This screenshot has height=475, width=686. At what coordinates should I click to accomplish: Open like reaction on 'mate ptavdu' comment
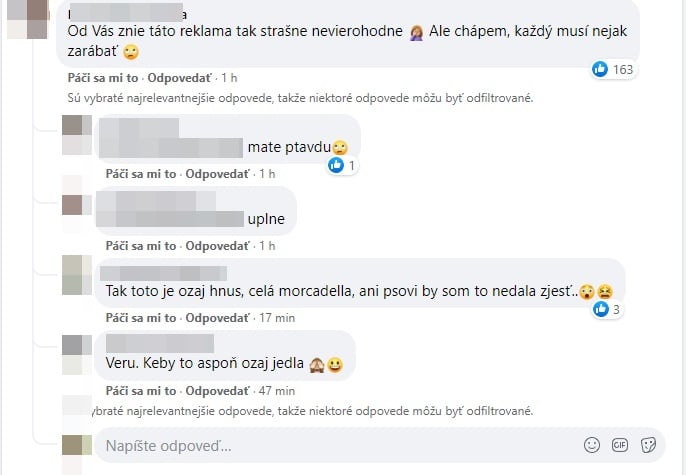click(x=342, y=165)
